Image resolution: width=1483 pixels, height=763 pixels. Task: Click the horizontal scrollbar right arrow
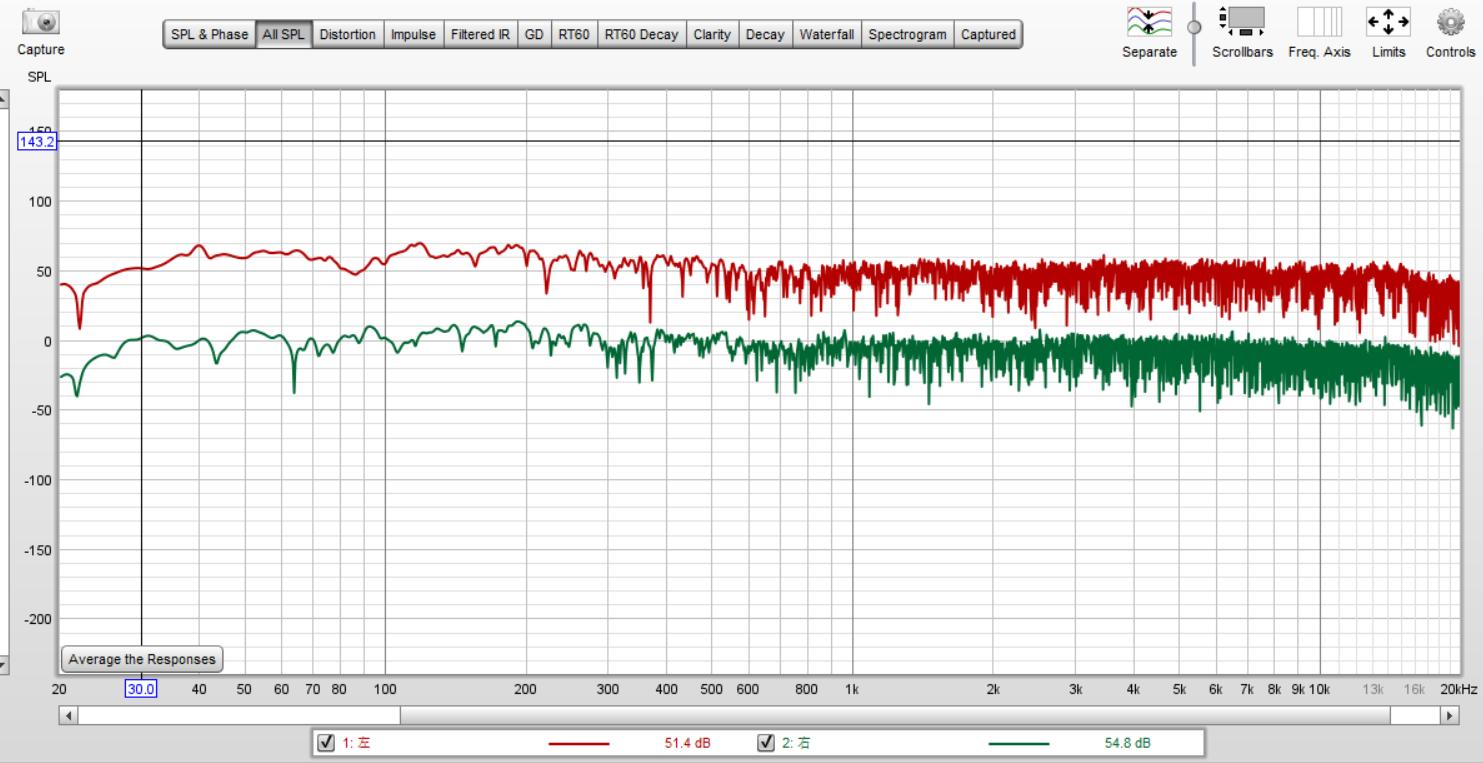coord(1449,716)
